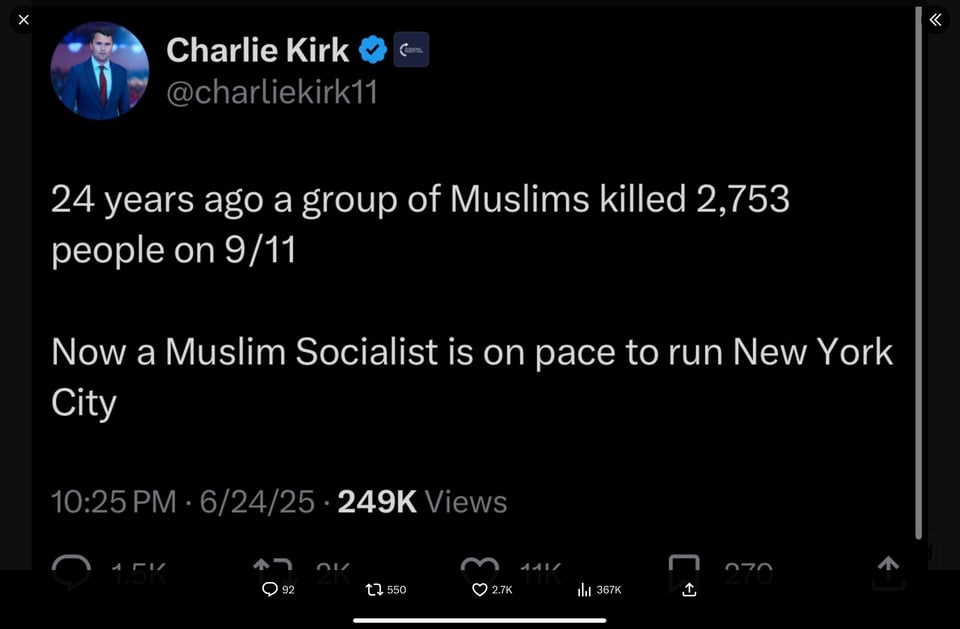
Task: Click the affiliation badge beside the checkmark
Action: click(x=411, y=50)
